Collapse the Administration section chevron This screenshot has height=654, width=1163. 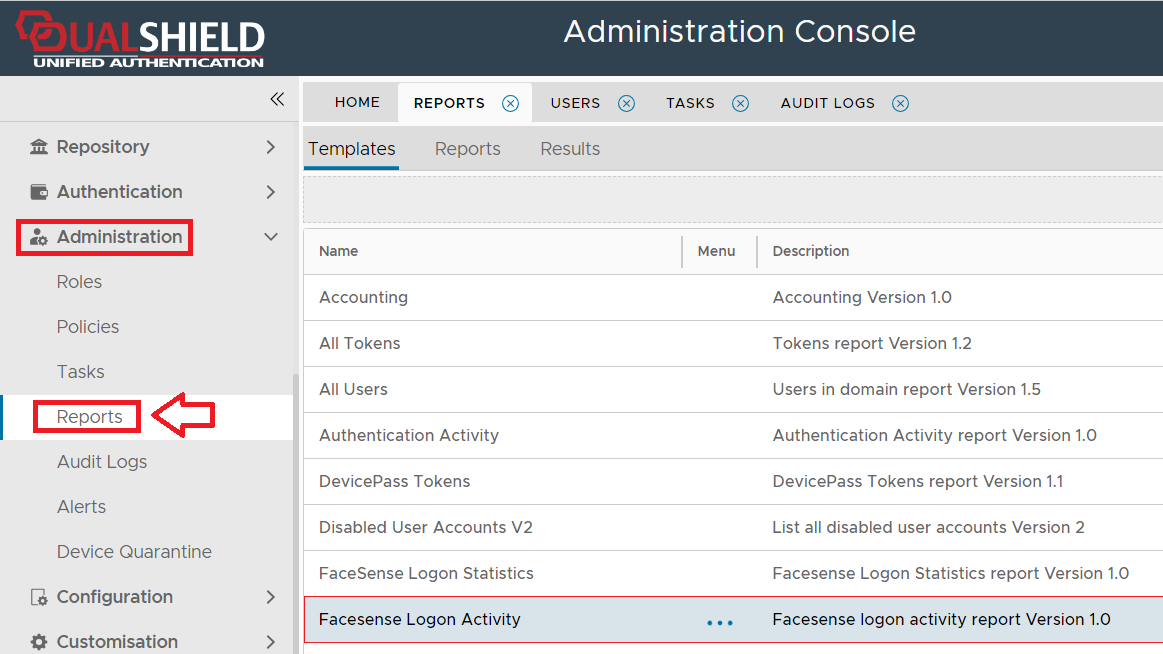(x=270, y=237)
